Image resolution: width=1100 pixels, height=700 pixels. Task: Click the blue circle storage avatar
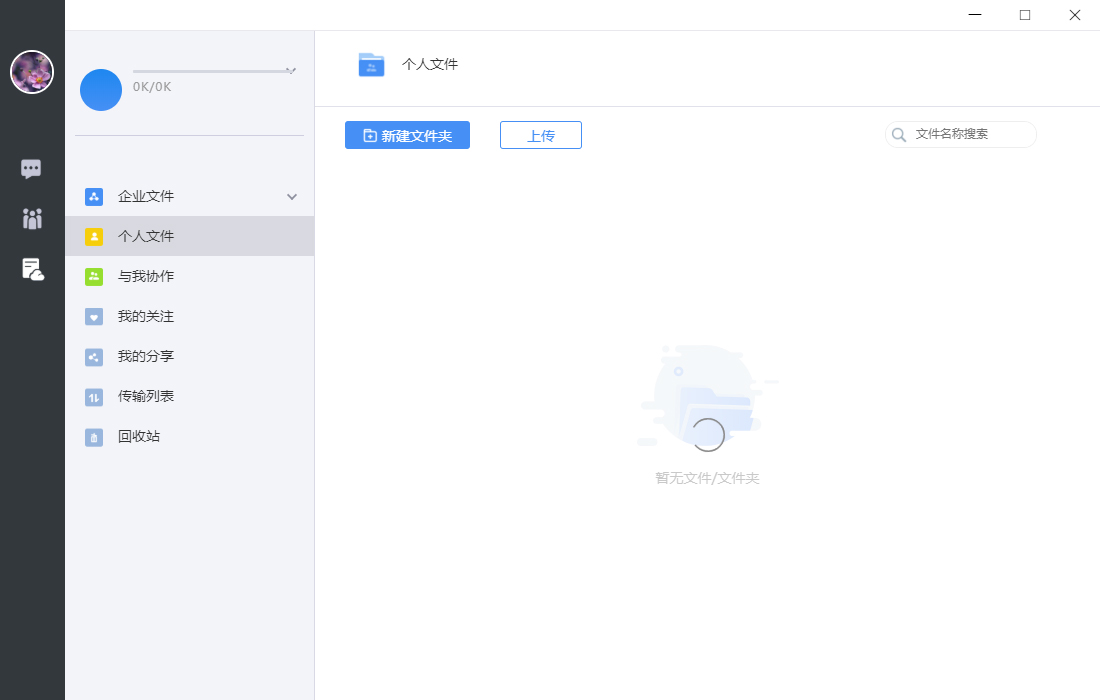coord(101,90)
